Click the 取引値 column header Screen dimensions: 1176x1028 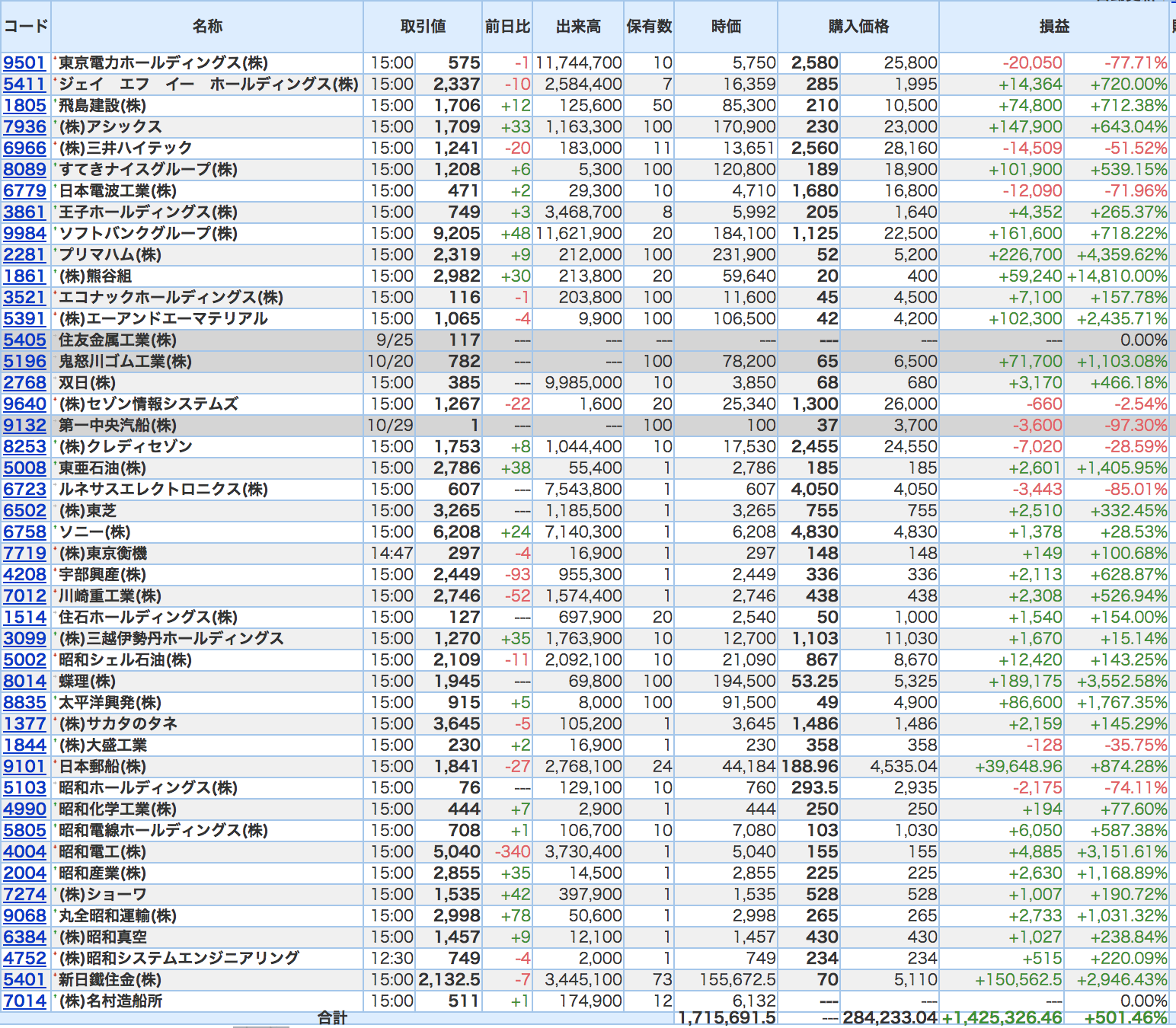(423, 27)
